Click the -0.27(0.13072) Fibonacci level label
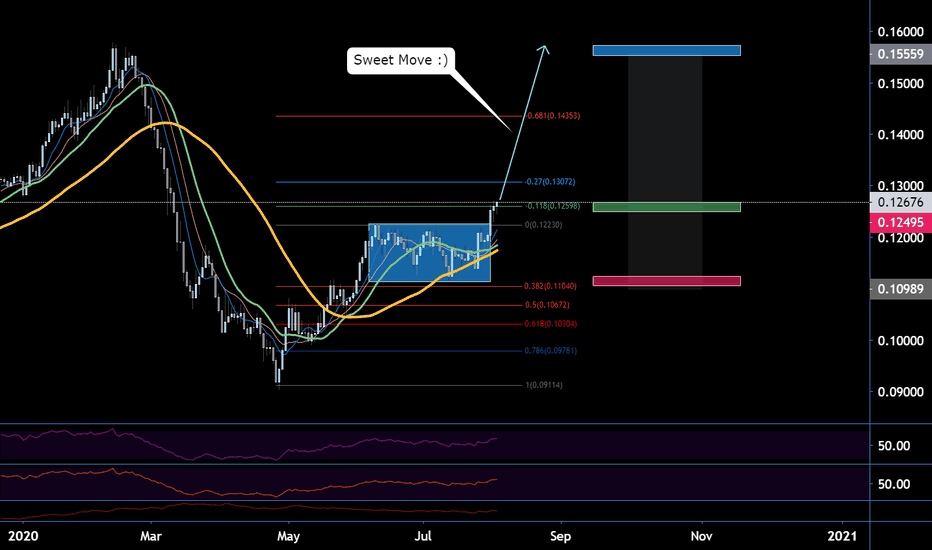Screen dimensions: 932x550 550,182
